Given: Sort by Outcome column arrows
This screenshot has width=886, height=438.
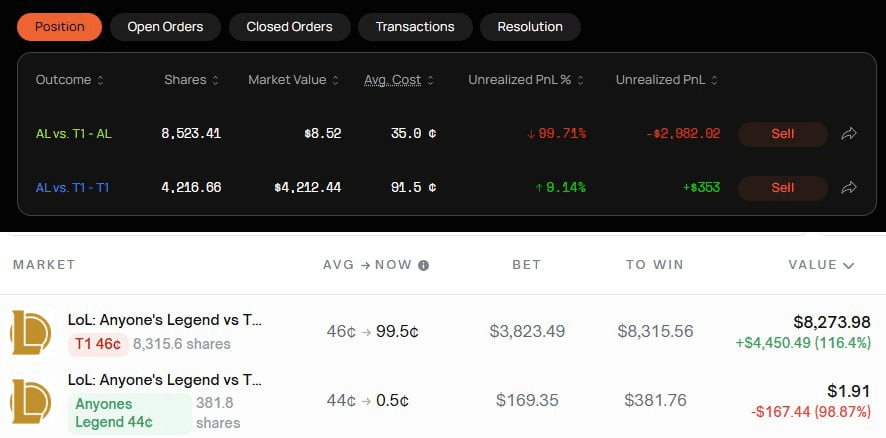Looking at the screenshot, I should (100, 80).
